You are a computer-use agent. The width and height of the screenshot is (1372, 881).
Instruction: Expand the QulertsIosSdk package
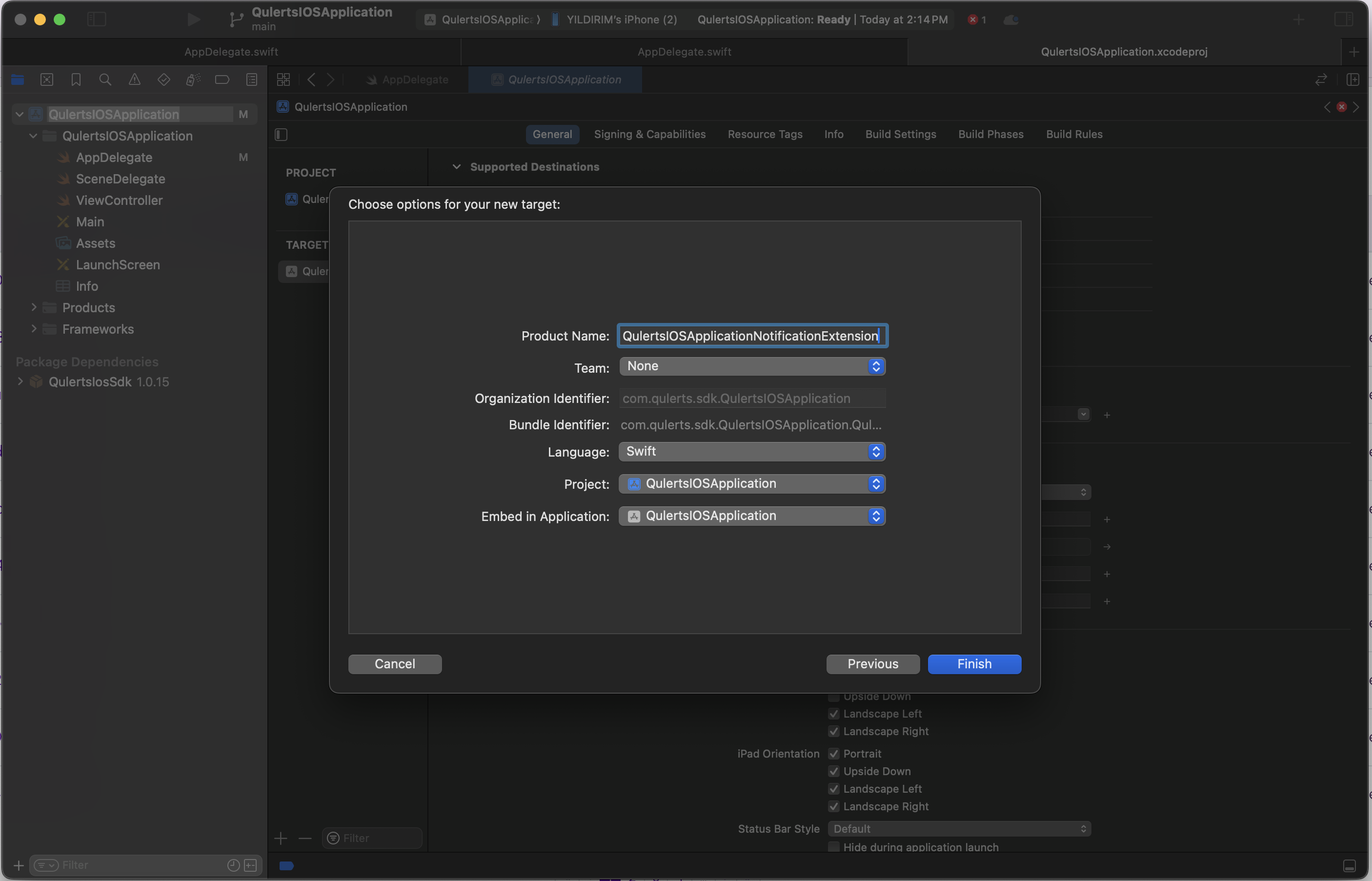point(20,381)
